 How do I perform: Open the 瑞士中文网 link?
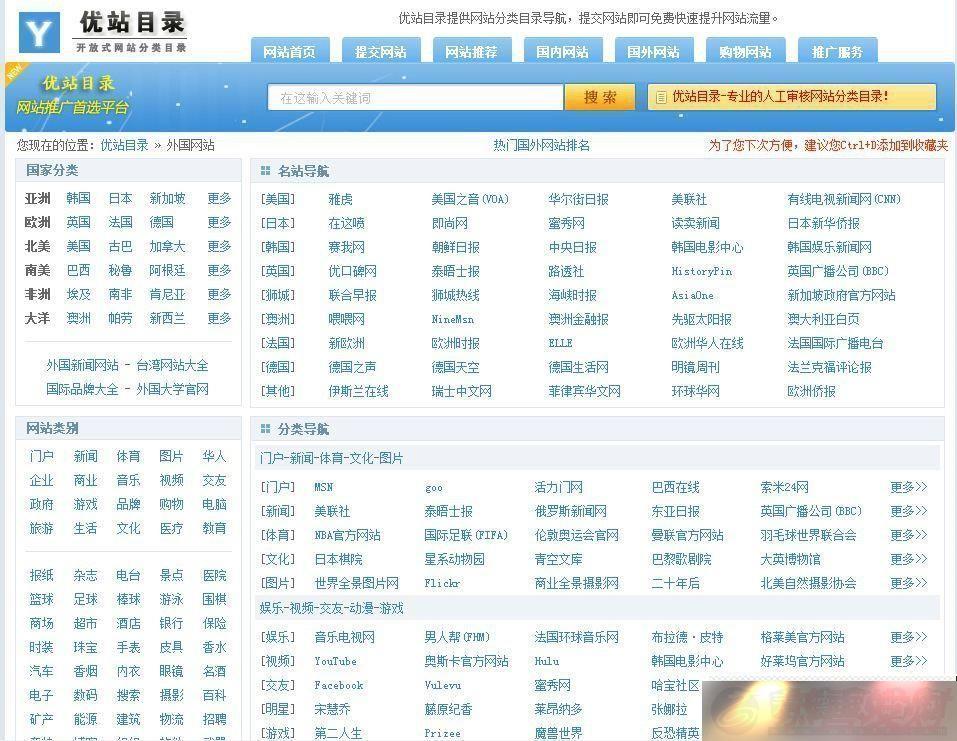[x=461, y=391]
